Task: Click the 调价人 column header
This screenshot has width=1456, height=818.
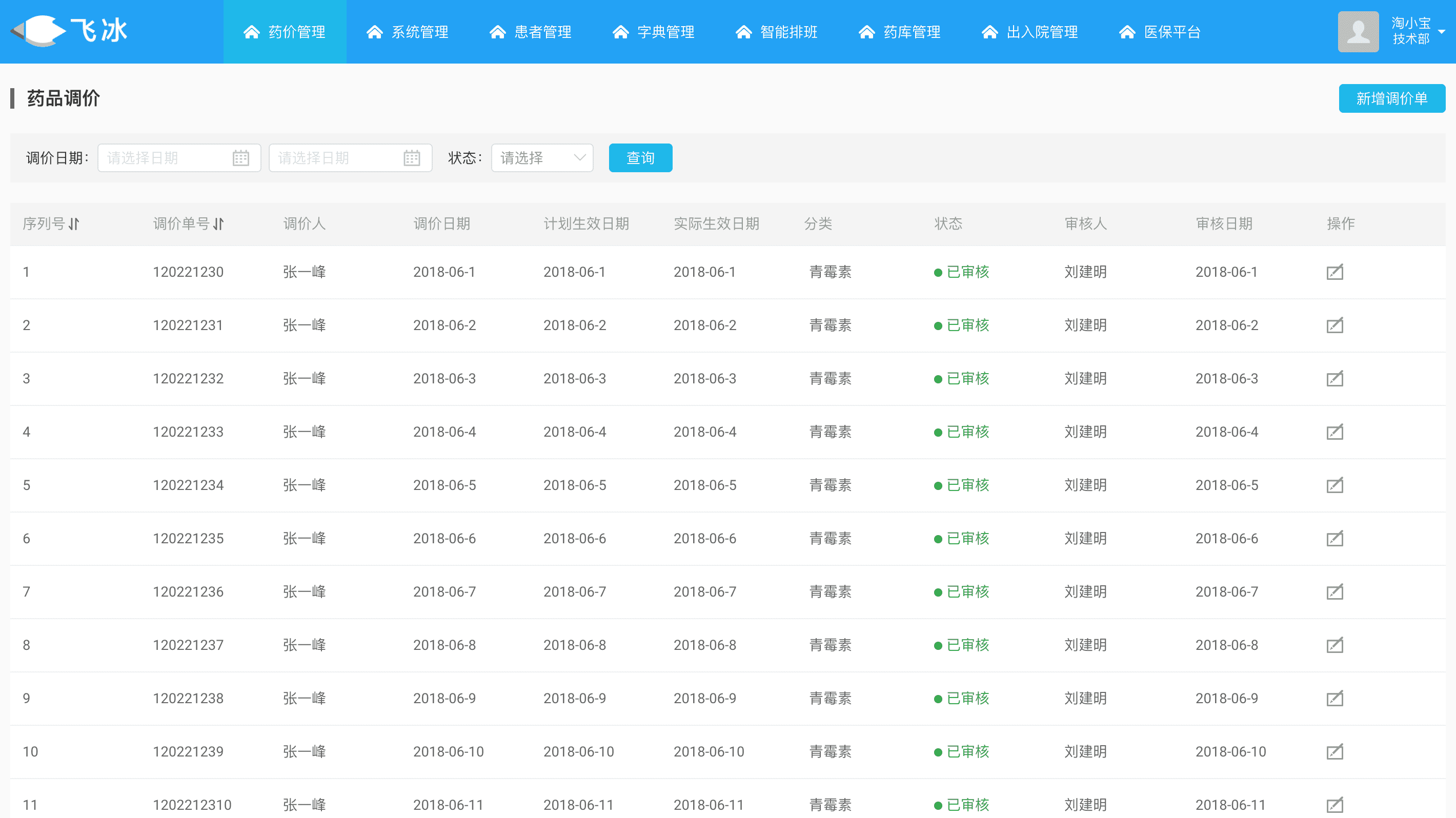Action: click(x=305, y=223)
